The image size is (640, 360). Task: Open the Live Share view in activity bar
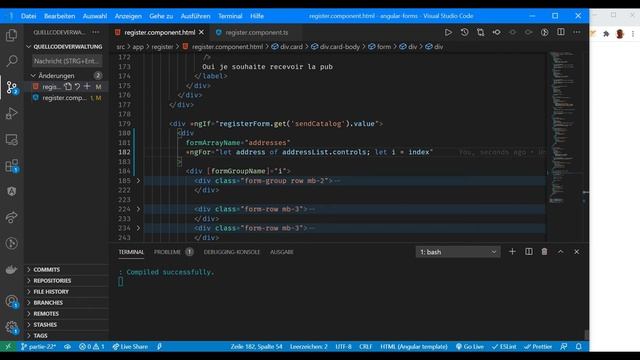[x=11, y=217]
